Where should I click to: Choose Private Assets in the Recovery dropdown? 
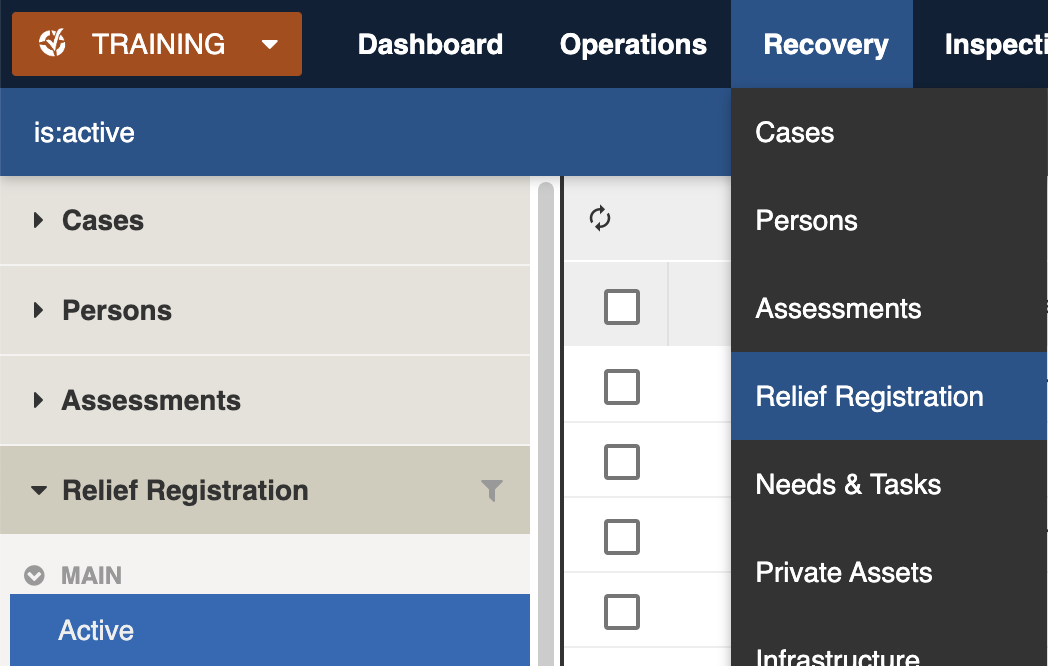[x=844, y=573]
